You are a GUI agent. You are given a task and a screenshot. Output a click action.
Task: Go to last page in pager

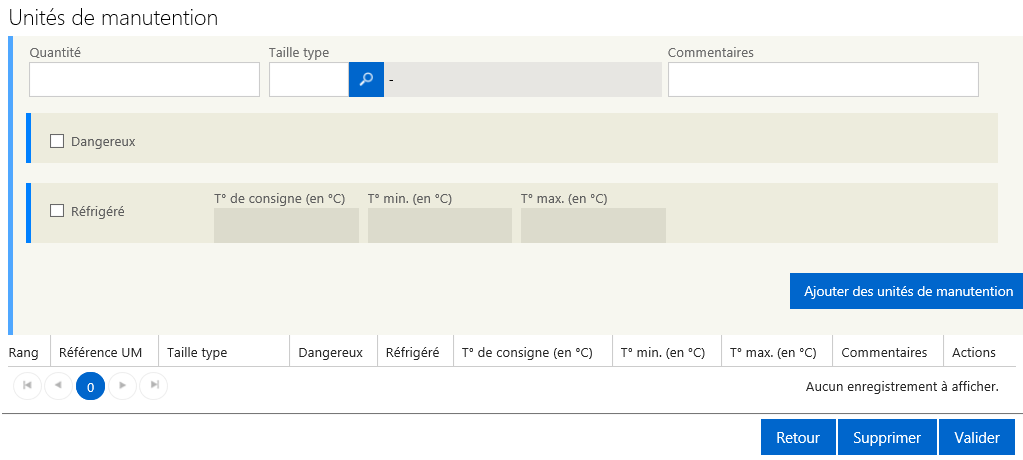pyautogui.click(x=154, y=386)
